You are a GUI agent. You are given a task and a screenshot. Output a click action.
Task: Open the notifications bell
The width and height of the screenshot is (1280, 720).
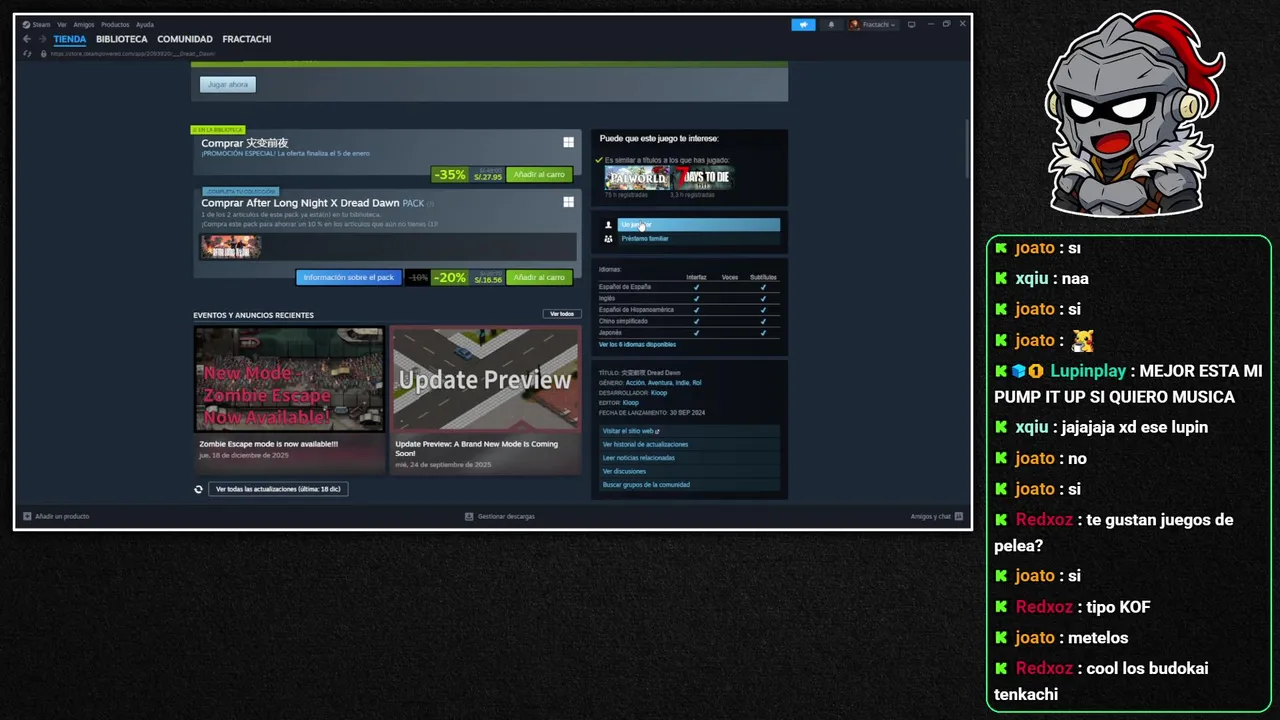[831, 25]
